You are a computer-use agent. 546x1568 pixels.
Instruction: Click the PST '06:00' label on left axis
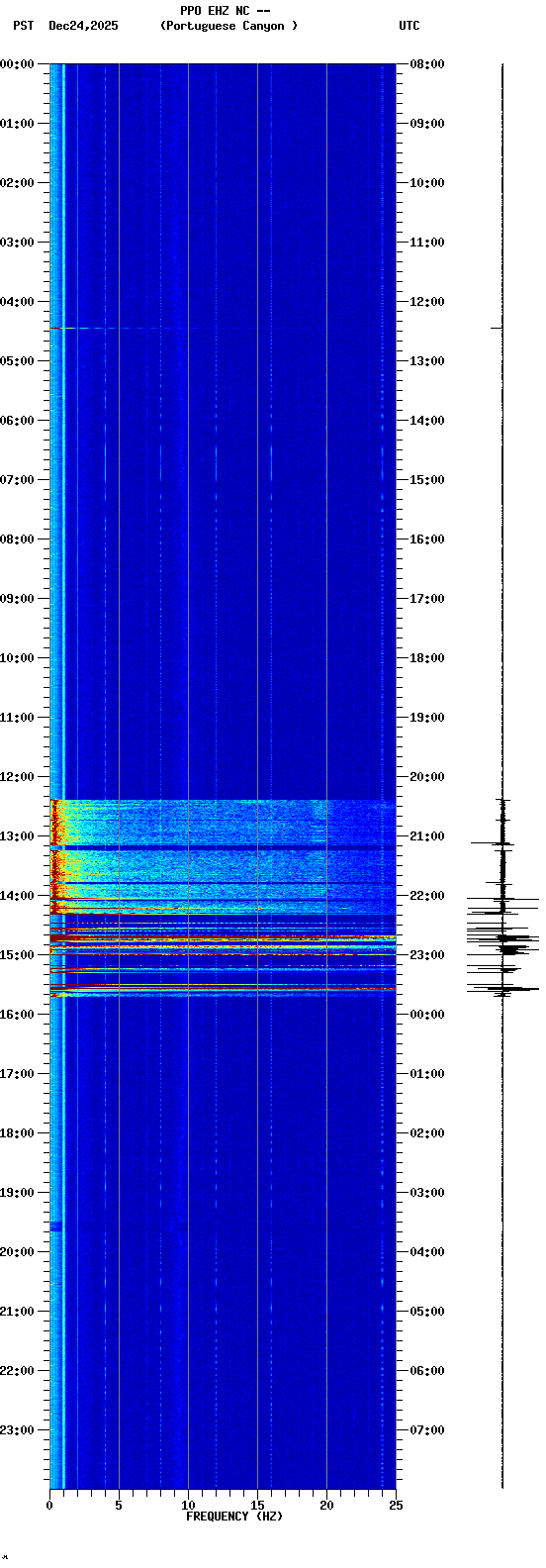[17, 421]
